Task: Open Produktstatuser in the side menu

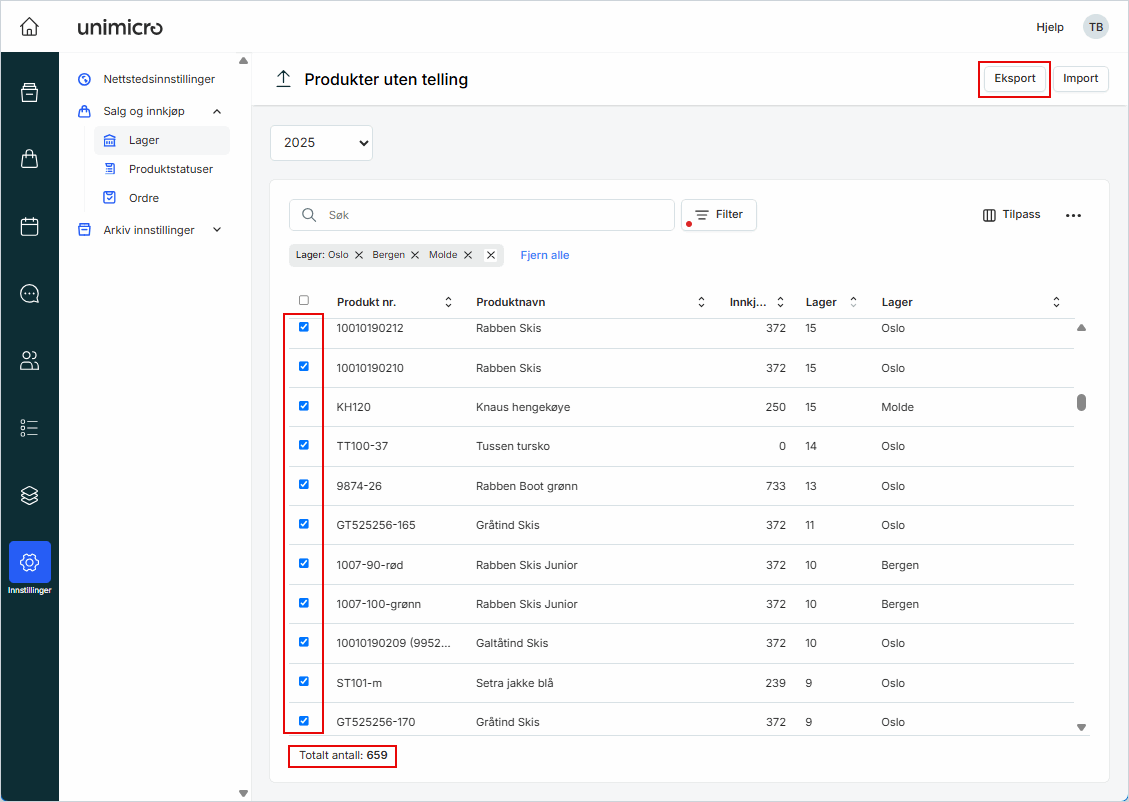Action: click(170, 169)
